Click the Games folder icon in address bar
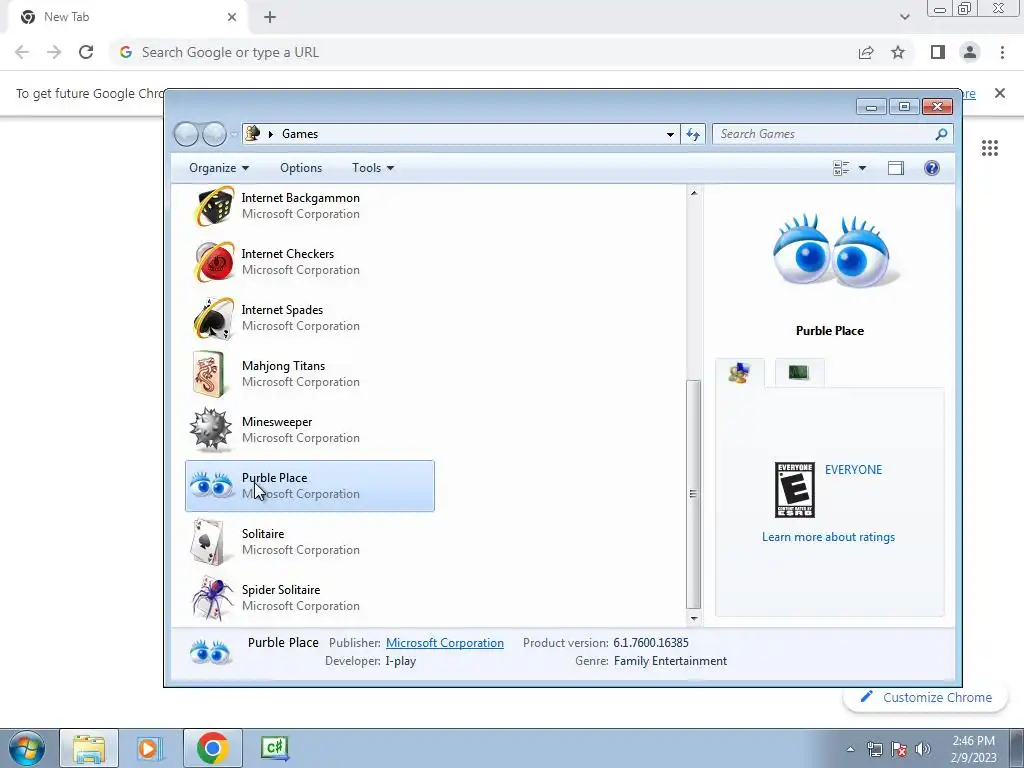Image resolution: width=1024 pixels, height=768 pixels. coord(252,133)
